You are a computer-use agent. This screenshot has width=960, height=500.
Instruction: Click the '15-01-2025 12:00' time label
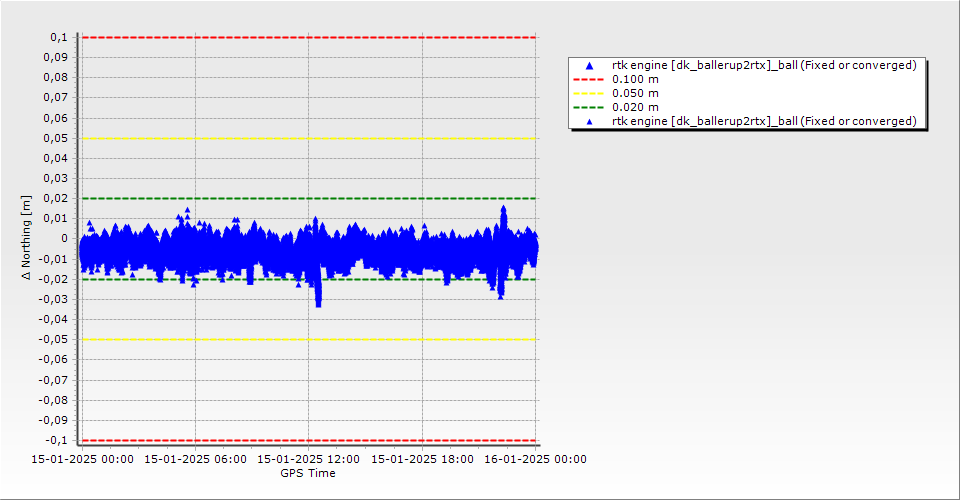309,459
